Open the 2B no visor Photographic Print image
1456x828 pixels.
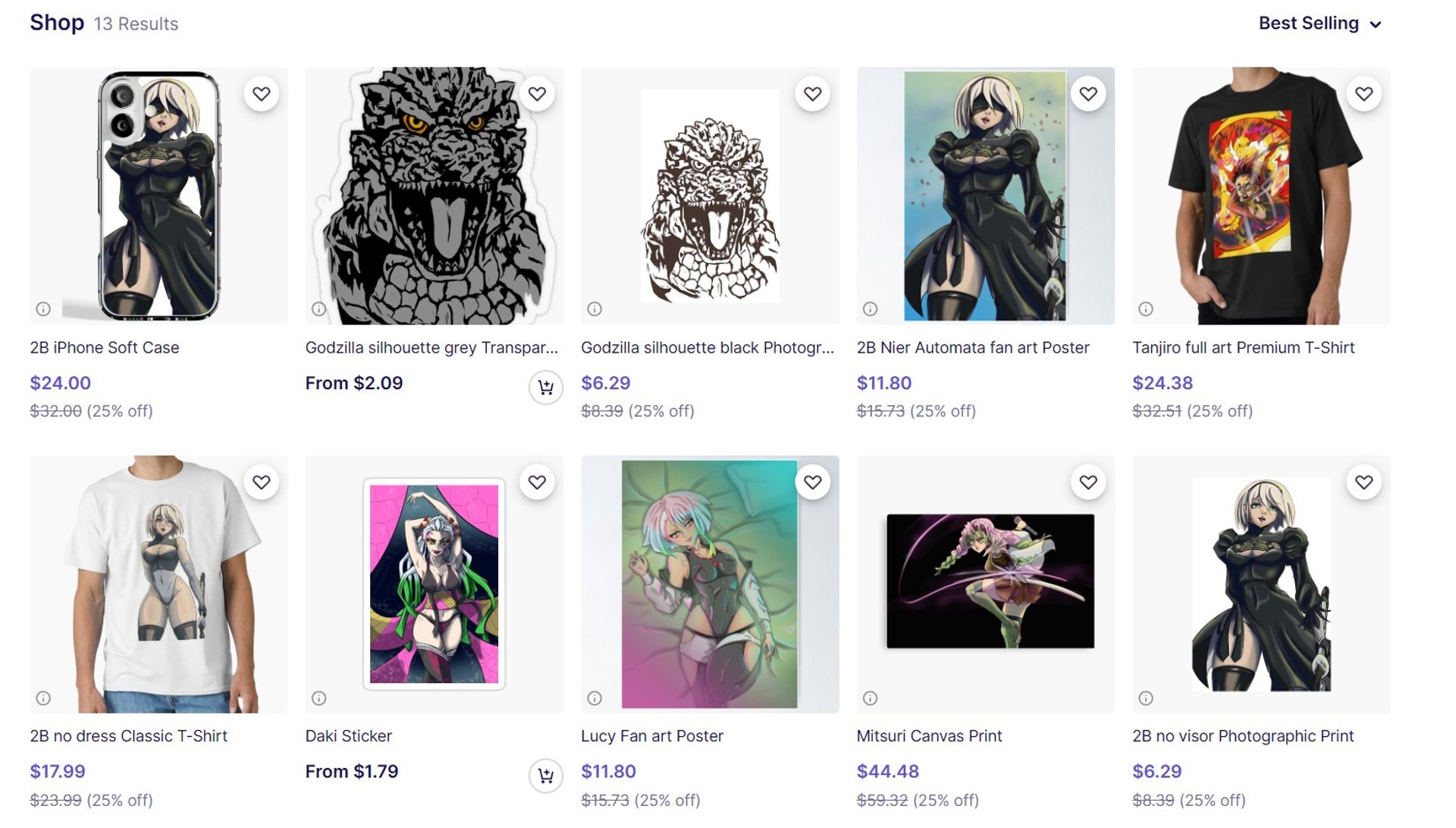point(1260,584)
